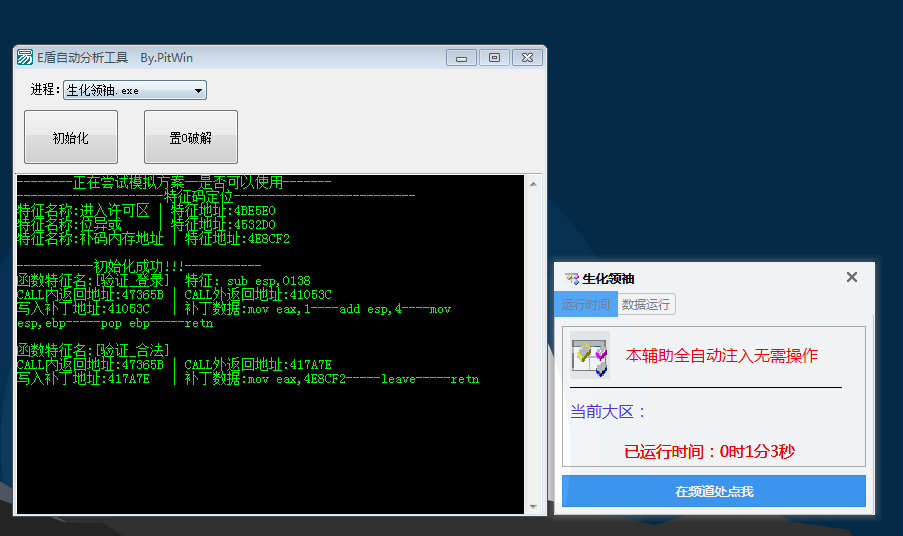Image resolution: width=903 pixels, height=536 pixels.
Task: Switch to the 数据运行 tab
Action: click(646, 304)
